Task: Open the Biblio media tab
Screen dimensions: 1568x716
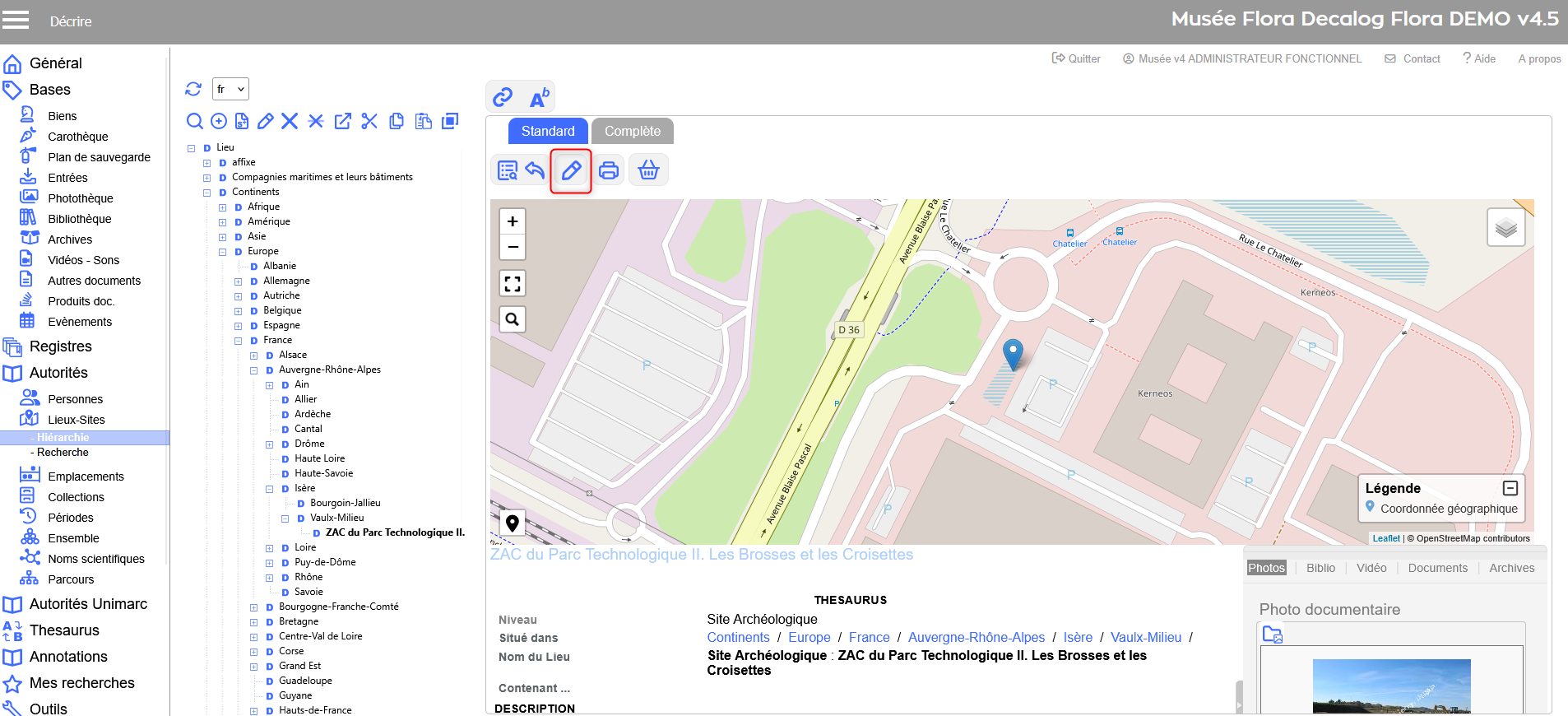Action: [x=1320, y=568]
